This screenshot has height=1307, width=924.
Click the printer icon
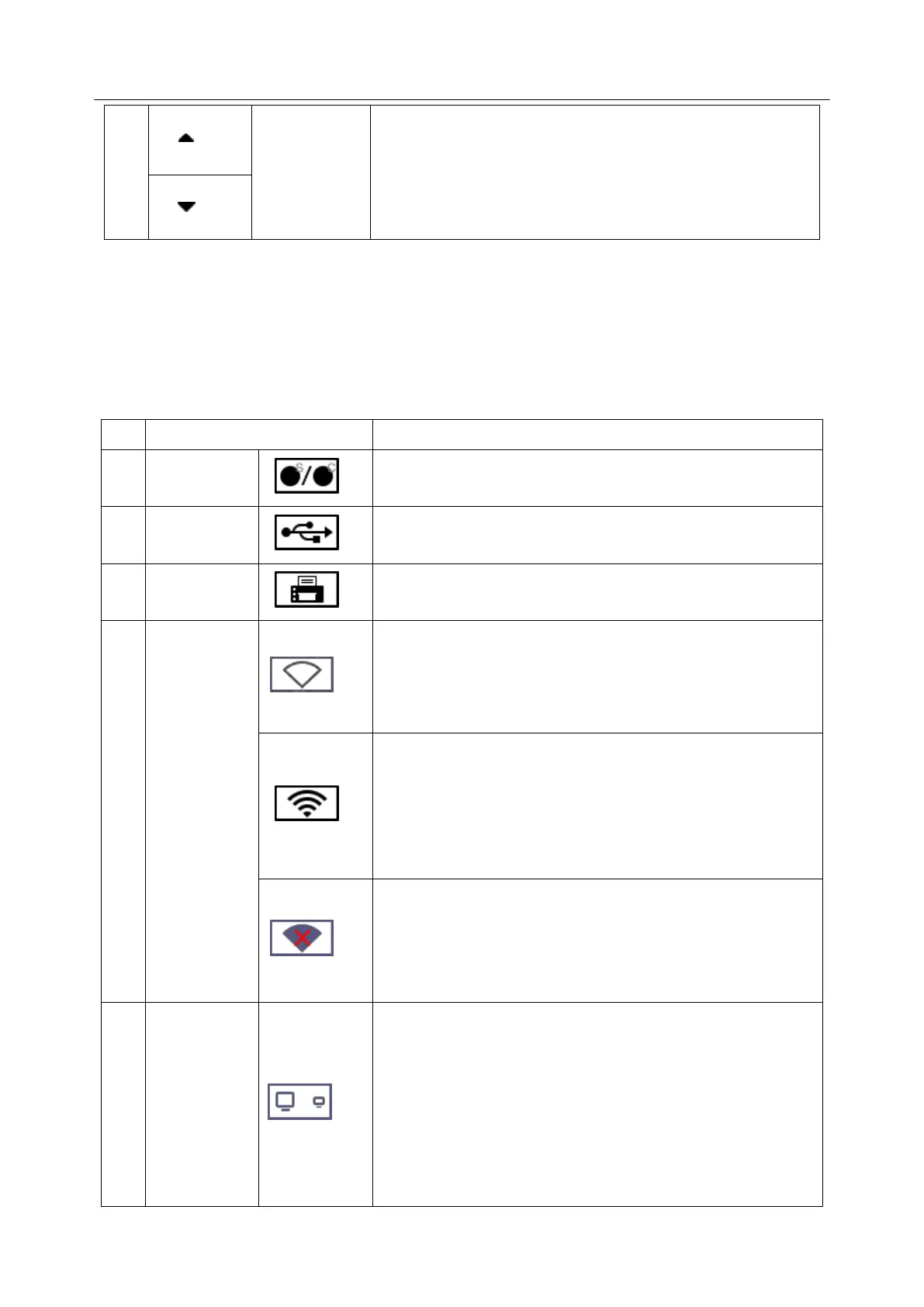306,589
